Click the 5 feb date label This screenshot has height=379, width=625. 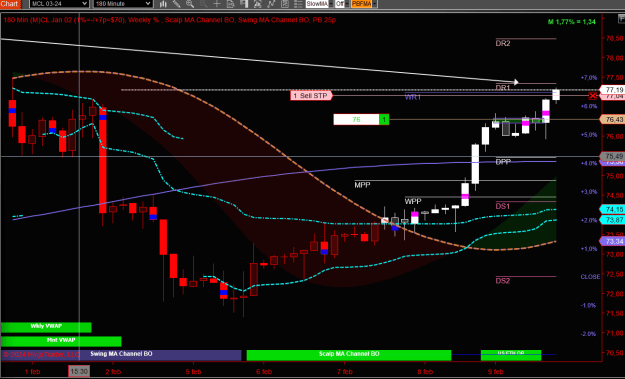(x=193, y=371)
